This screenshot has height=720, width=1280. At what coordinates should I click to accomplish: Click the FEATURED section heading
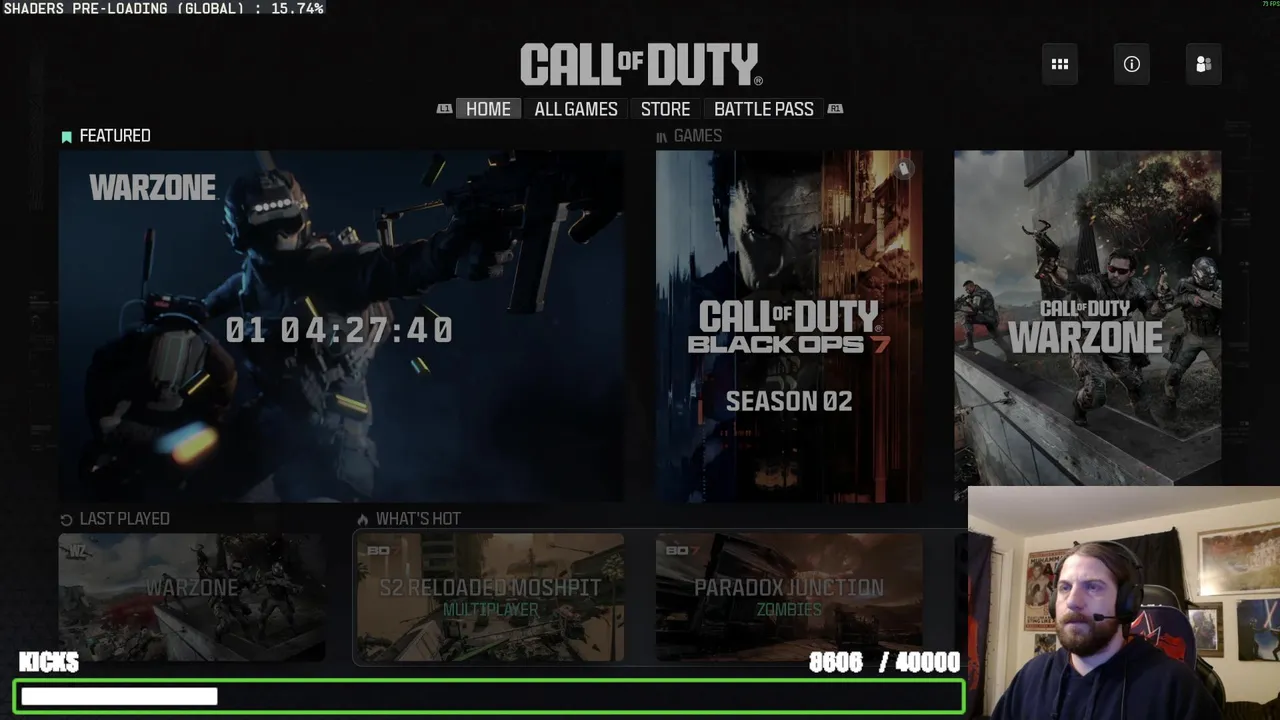click(115, 136)
